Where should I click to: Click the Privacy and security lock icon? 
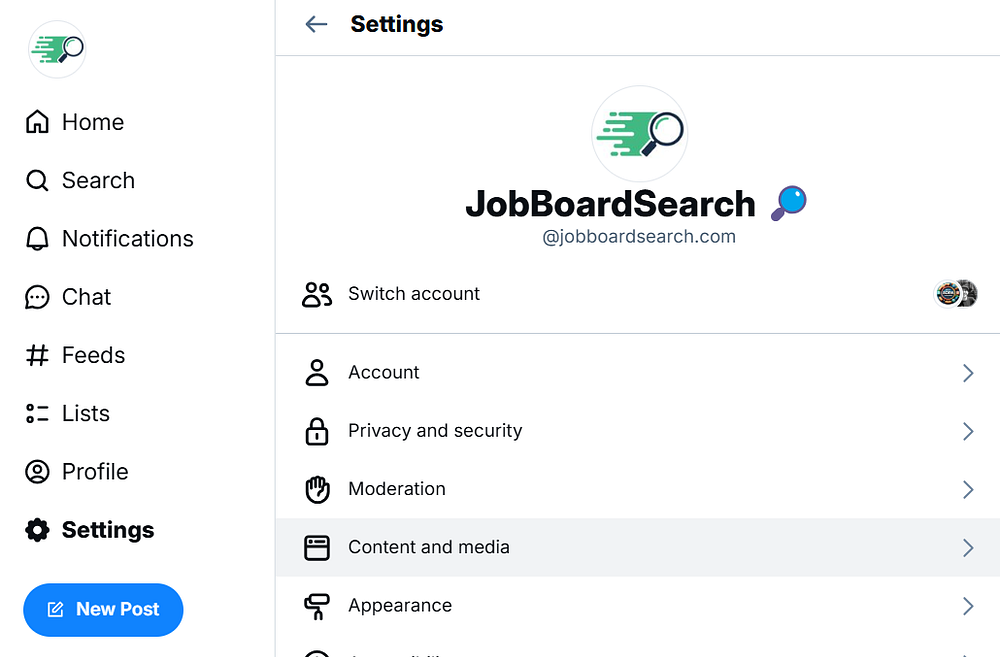click(317, 431)
